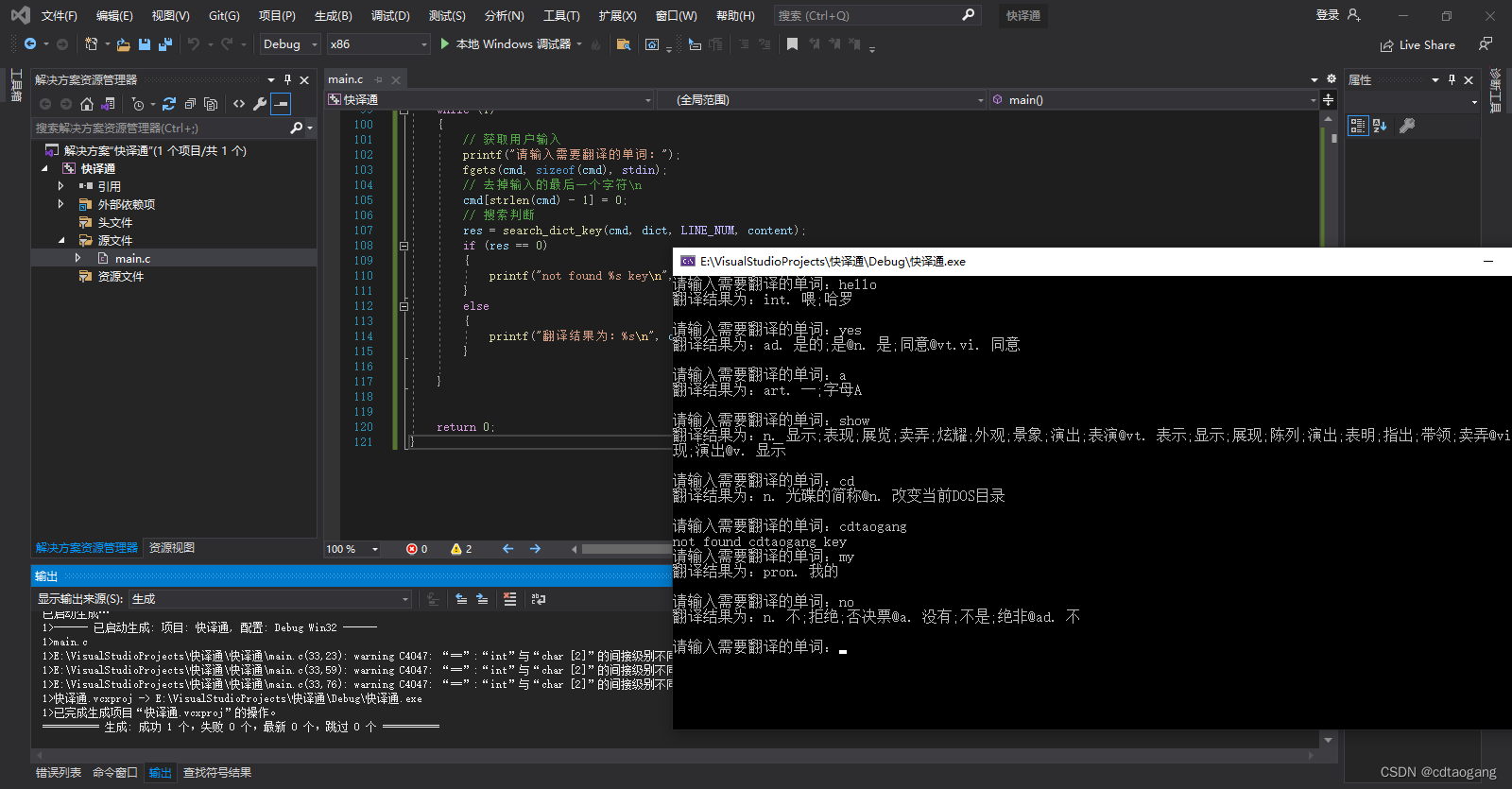Viewport: 1512px width, 789px height.
Task: Click the New Project toolbar icon
Action: 91,44
